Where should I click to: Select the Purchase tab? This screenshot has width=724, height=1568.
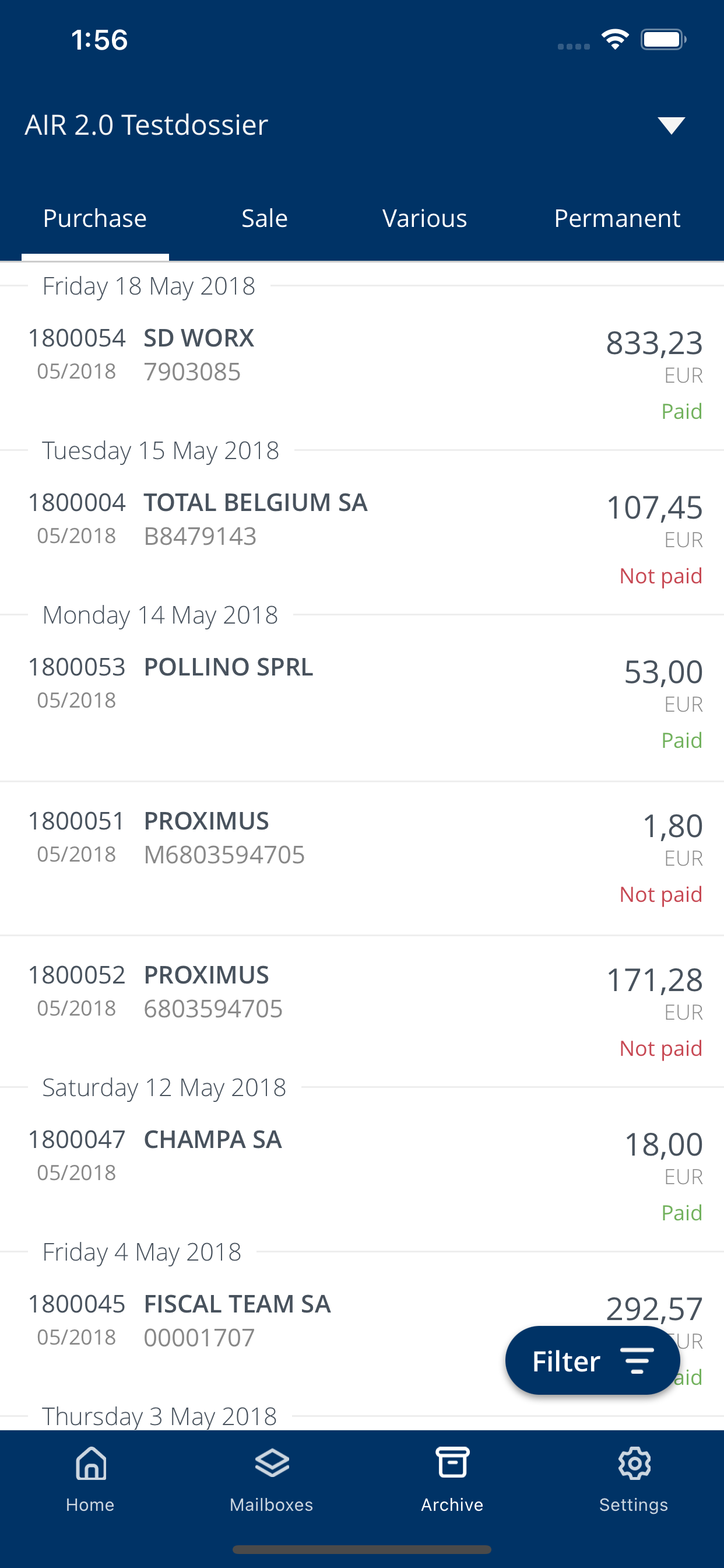(x=95, y=219)
